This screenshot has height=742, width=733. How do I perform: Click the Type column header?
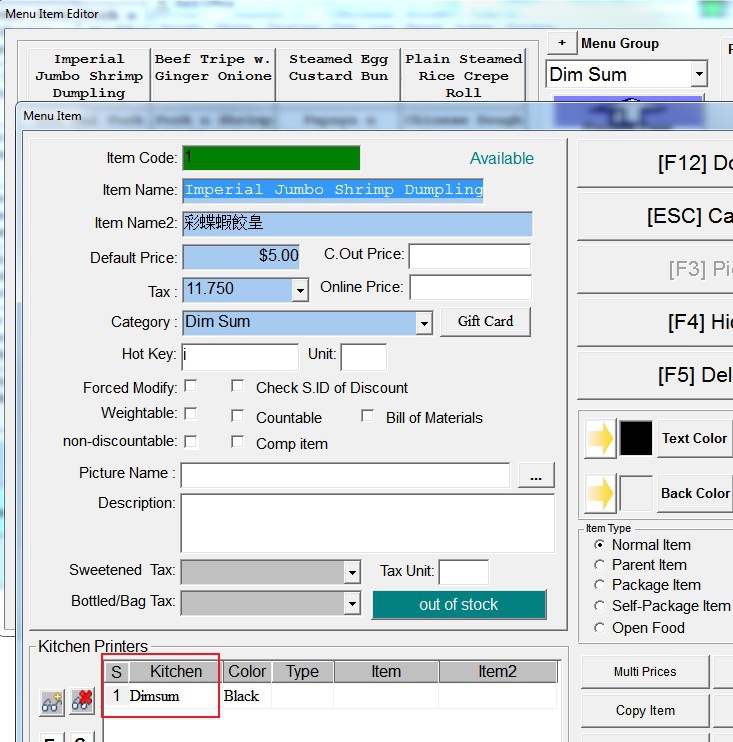(x=302, y=671)
